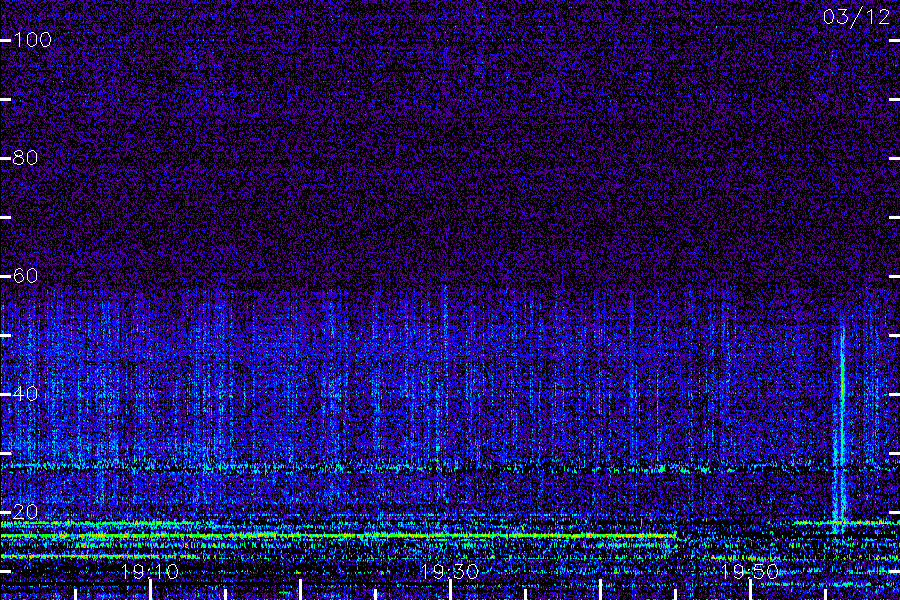This screenshot has width=900, height=600.
Task: Click the 19:30 time axis label
Action: pos(450,571)
